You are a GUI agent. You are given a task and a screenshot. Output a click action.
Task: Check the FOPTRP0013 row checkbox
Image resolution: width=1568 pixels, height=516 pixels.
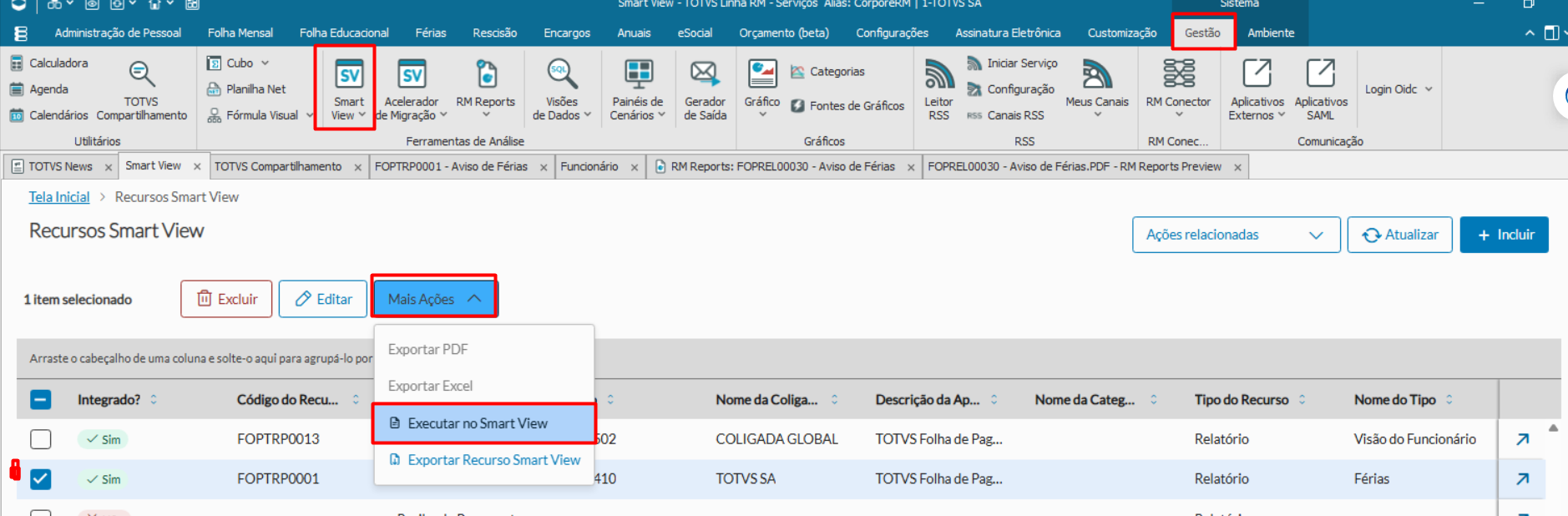40,439
